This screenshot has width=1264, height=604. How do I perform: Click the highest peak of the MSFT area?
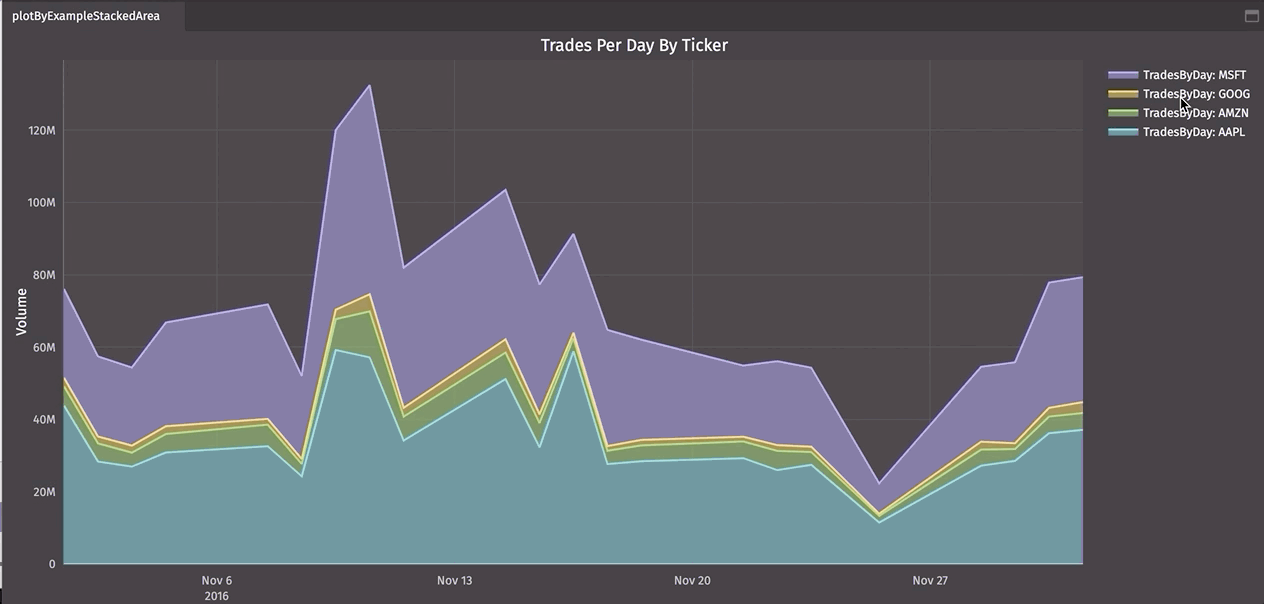pos(370,86)
